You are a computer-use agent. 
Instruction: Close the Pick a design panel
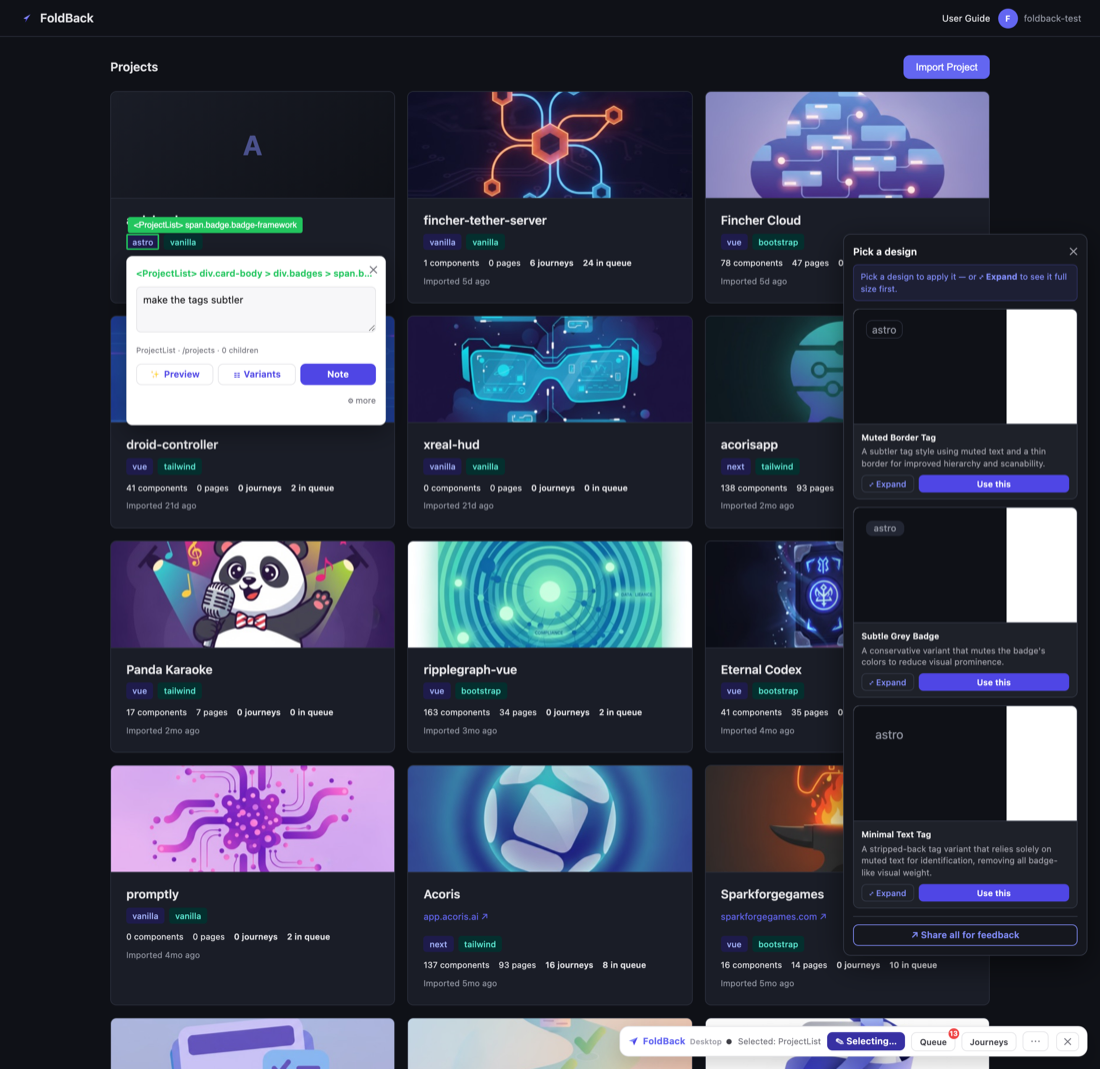point(1073,251)
